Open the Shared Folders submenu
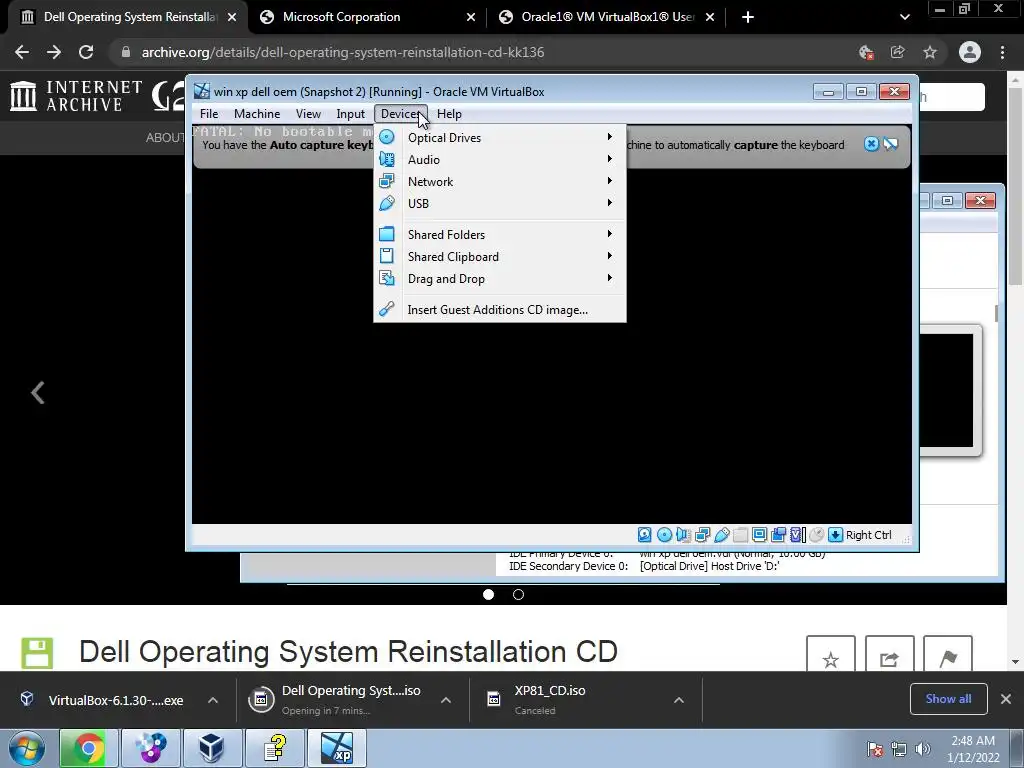This screenshot has height=768, width=1024. pos(500,234)
